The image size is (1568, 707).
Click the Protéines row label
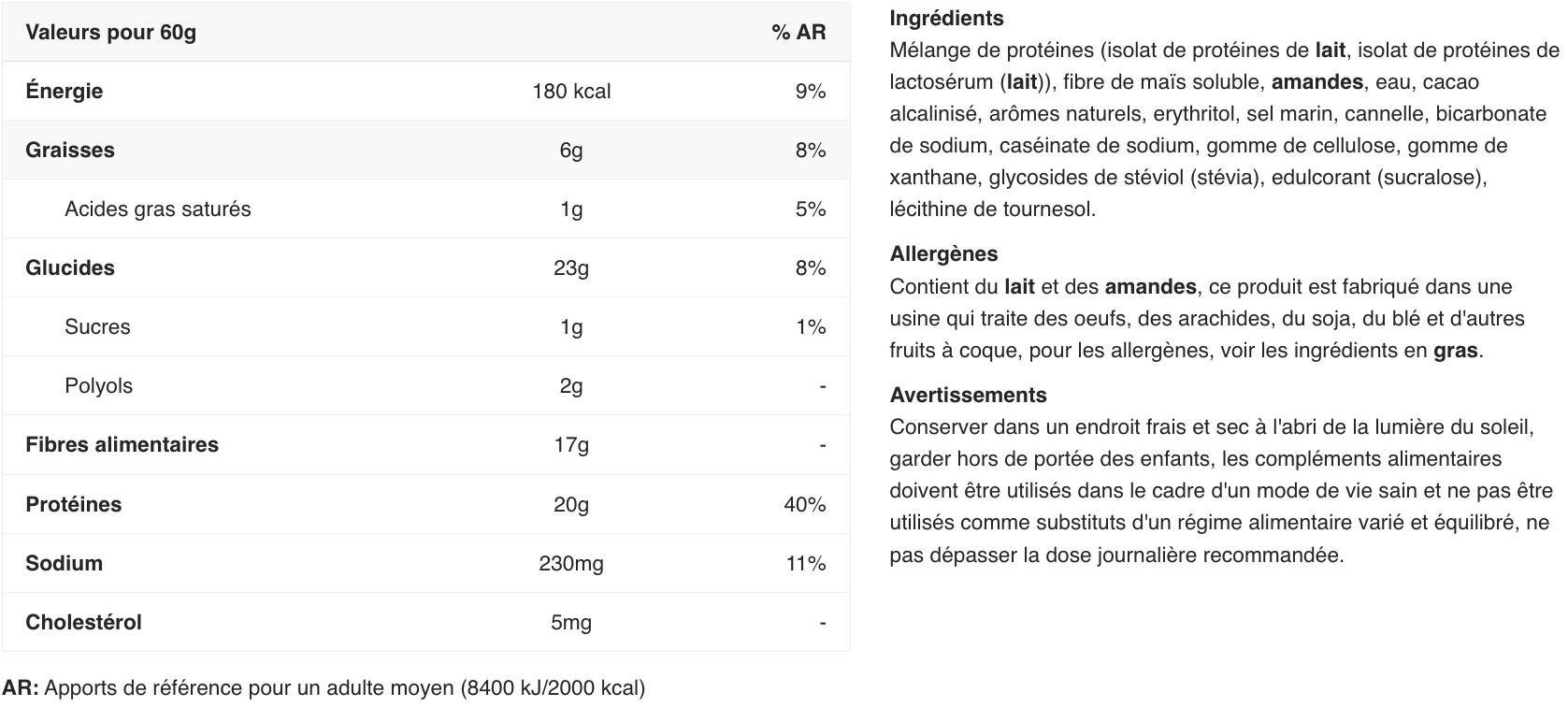[73, 505]
